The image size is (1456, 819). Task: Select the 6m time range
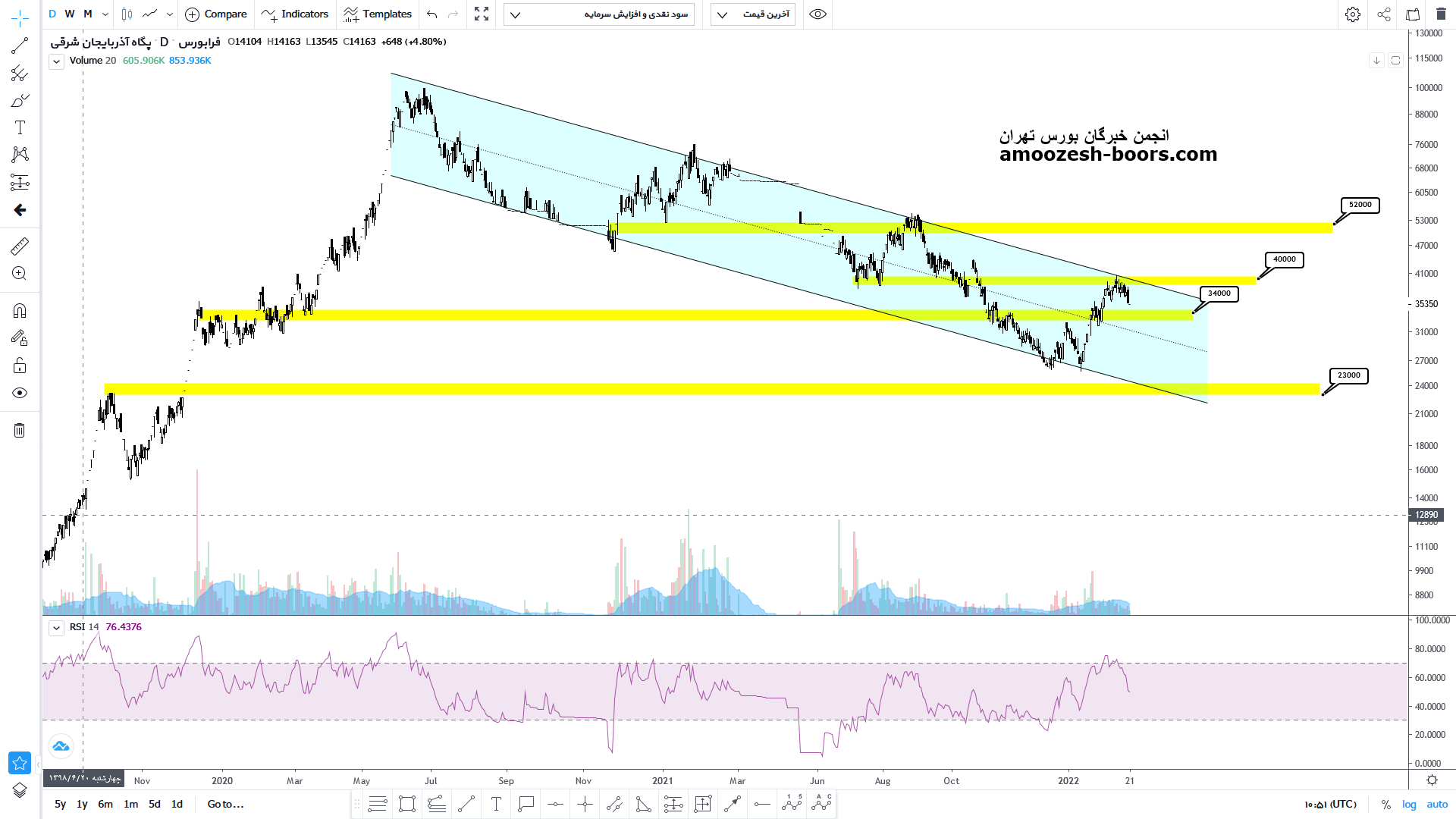105,804
